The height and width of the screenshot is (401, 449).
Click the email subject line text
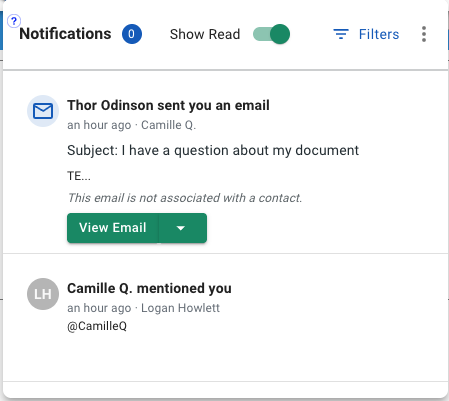coord(213,150)
